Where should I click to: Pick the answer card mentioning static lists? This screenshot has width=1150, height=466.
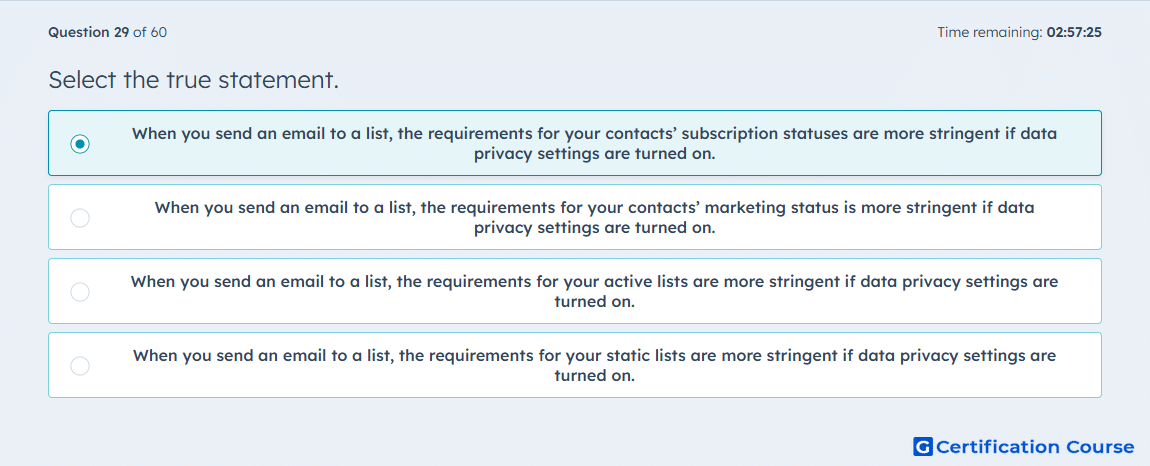point(575,365)
